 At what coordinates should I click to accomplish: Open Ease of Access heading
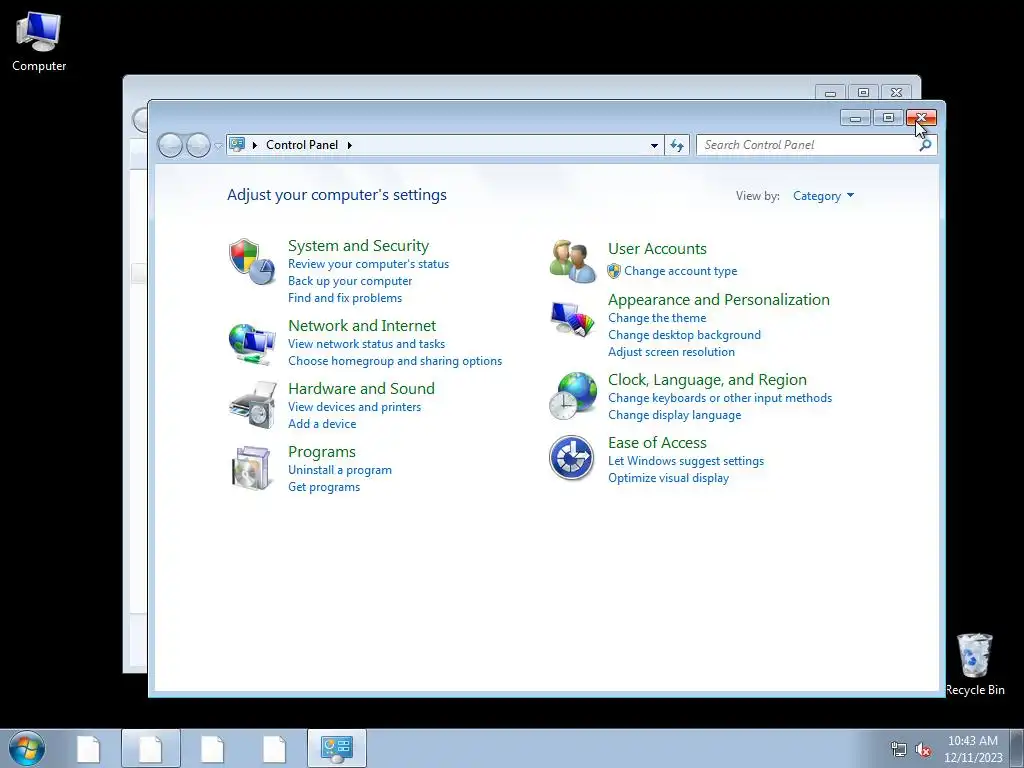(x=657, y=443)
